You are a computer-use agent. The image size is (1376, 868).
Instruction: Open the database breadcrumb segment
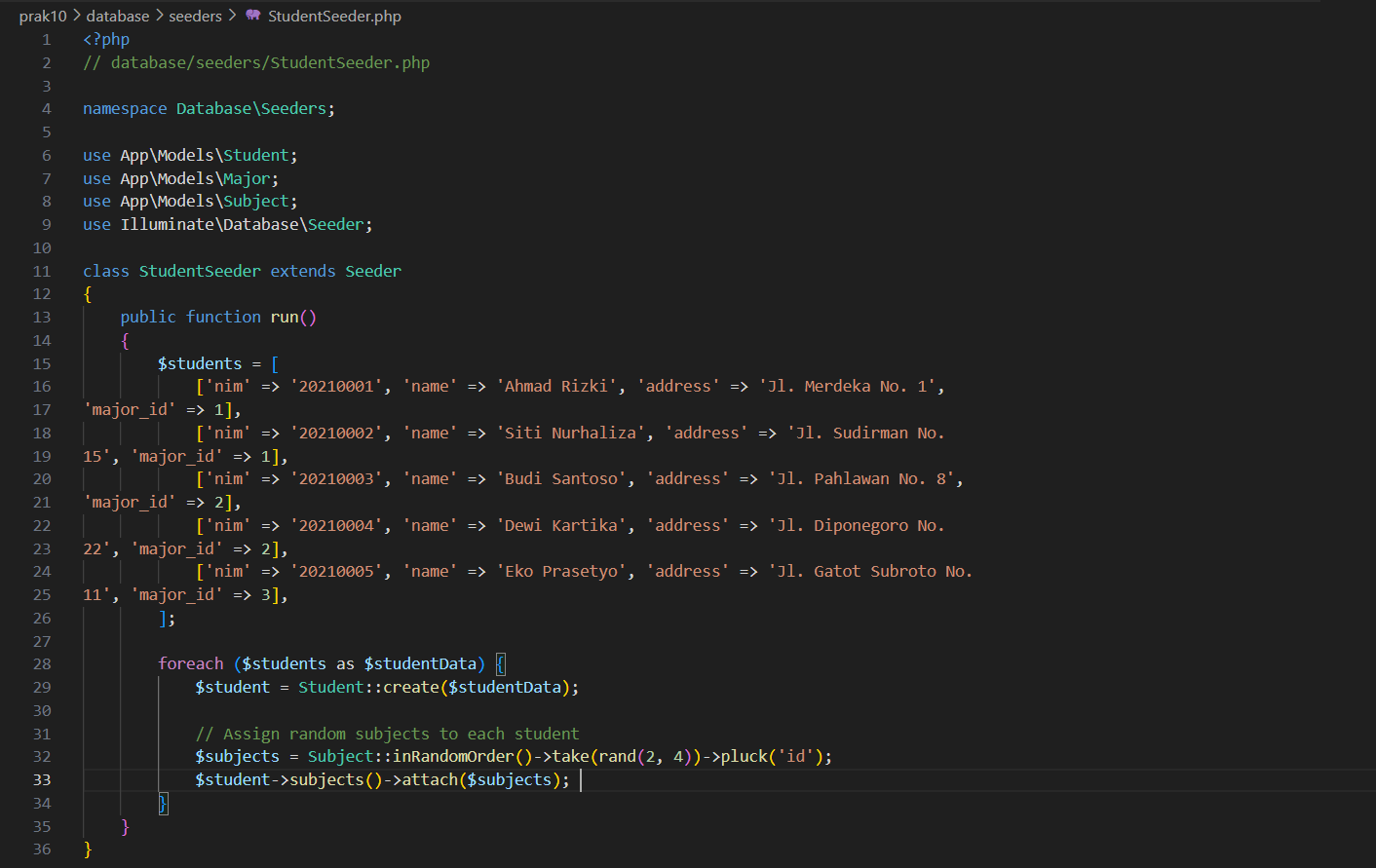pyautogui.click(x=118, y=16)
